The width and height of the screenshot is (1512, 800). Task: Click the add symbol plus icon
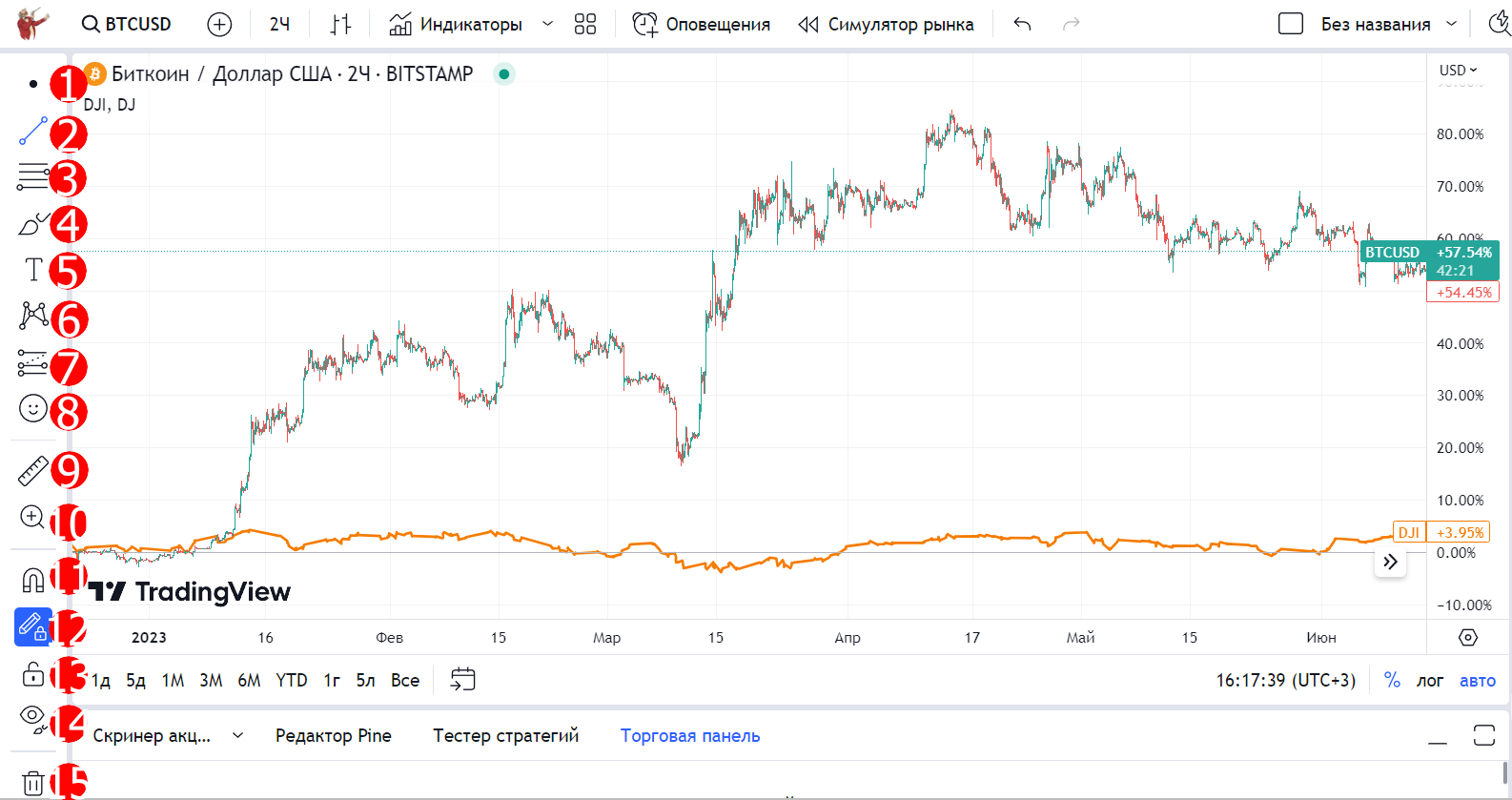point(219,24)
